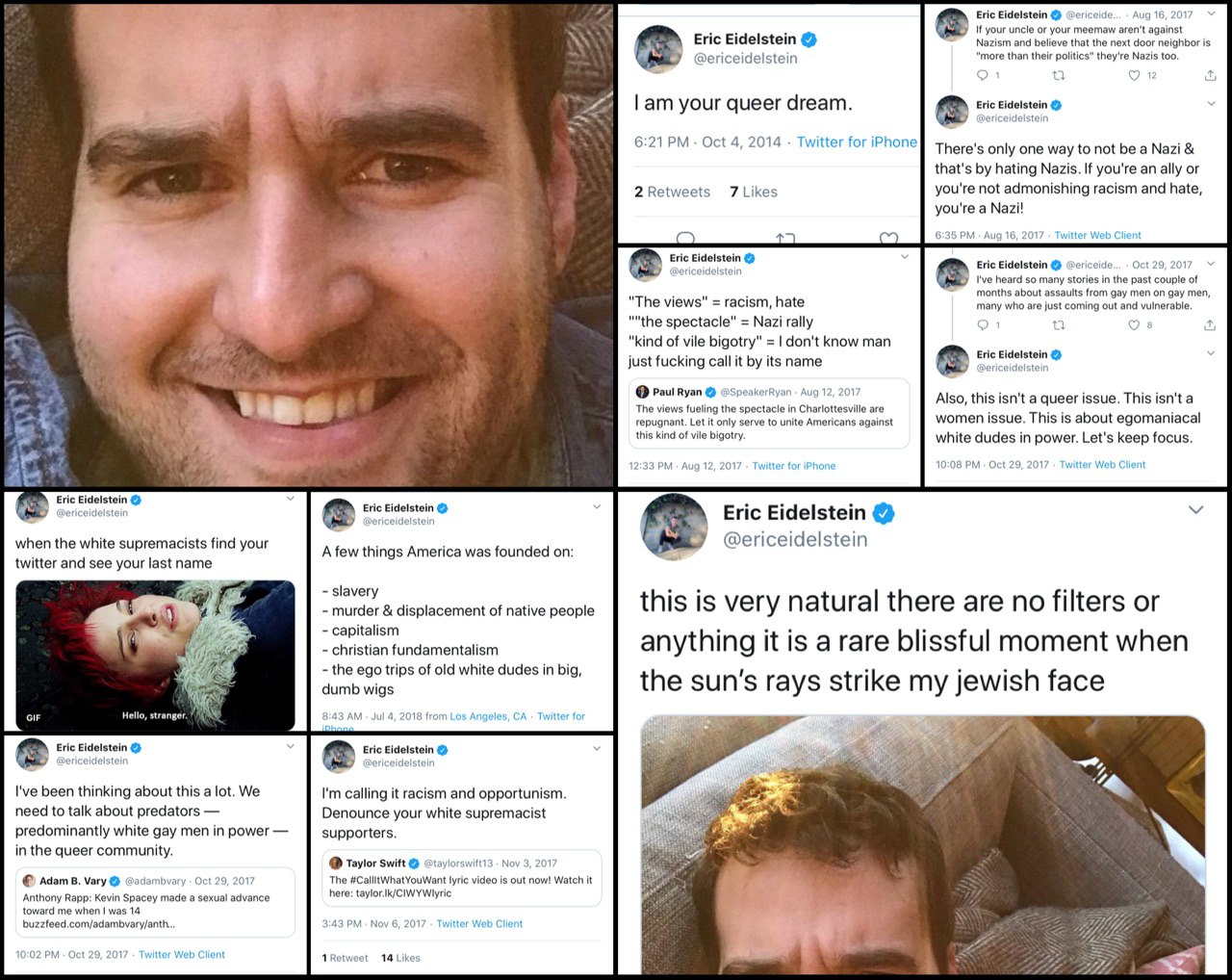Click share icon on the Oct 29 assaults tweet
Image resolution: width=1232 pixels, height=980 pixels.
(1210, 325)
